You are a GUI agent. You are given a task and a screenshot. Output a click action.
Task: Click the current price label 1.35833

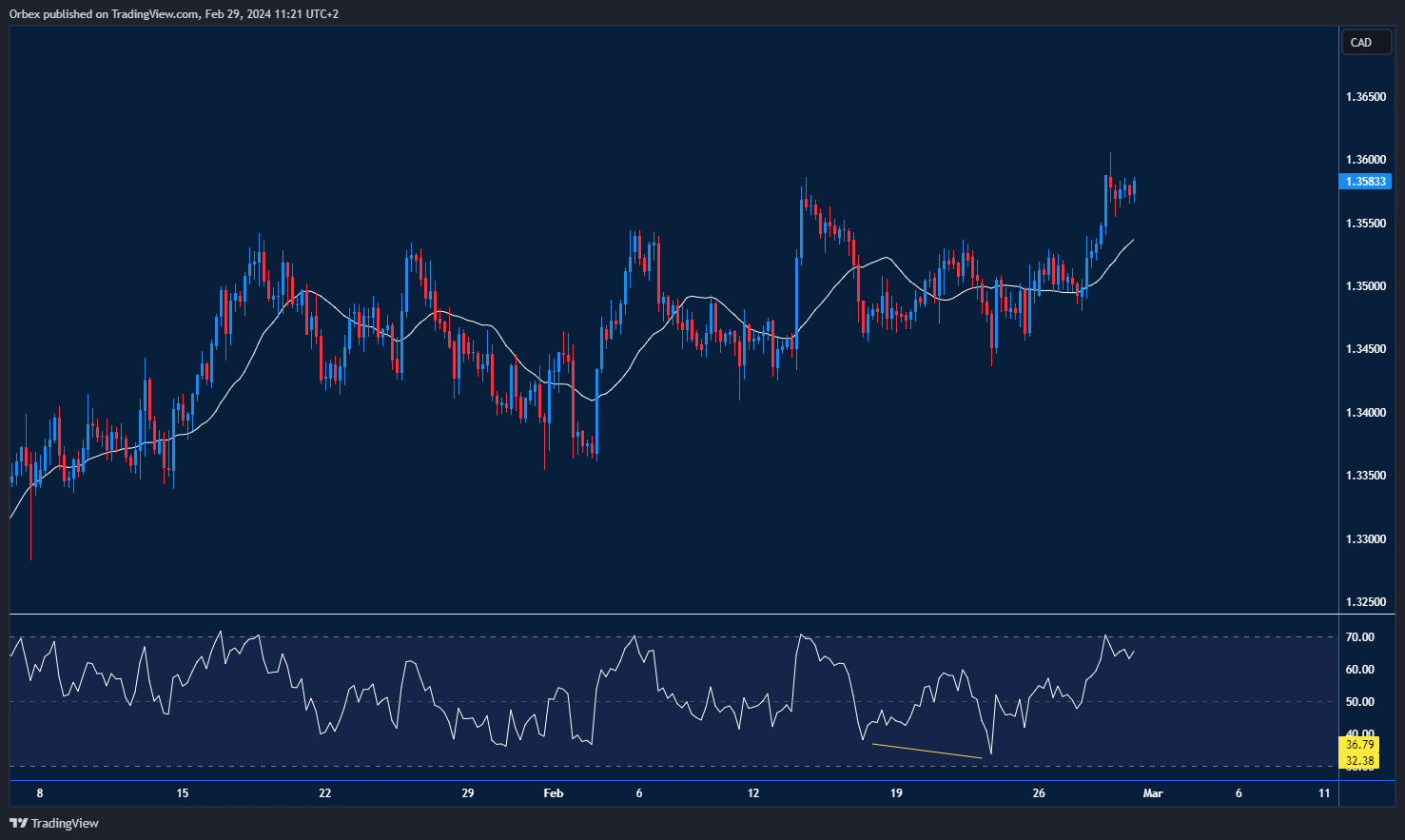[x=1366, y=182]
